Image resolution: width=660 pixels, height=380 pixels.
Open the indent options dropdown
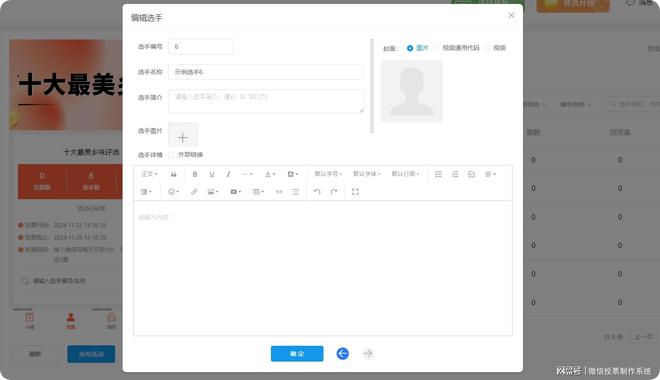coord(146,192)
